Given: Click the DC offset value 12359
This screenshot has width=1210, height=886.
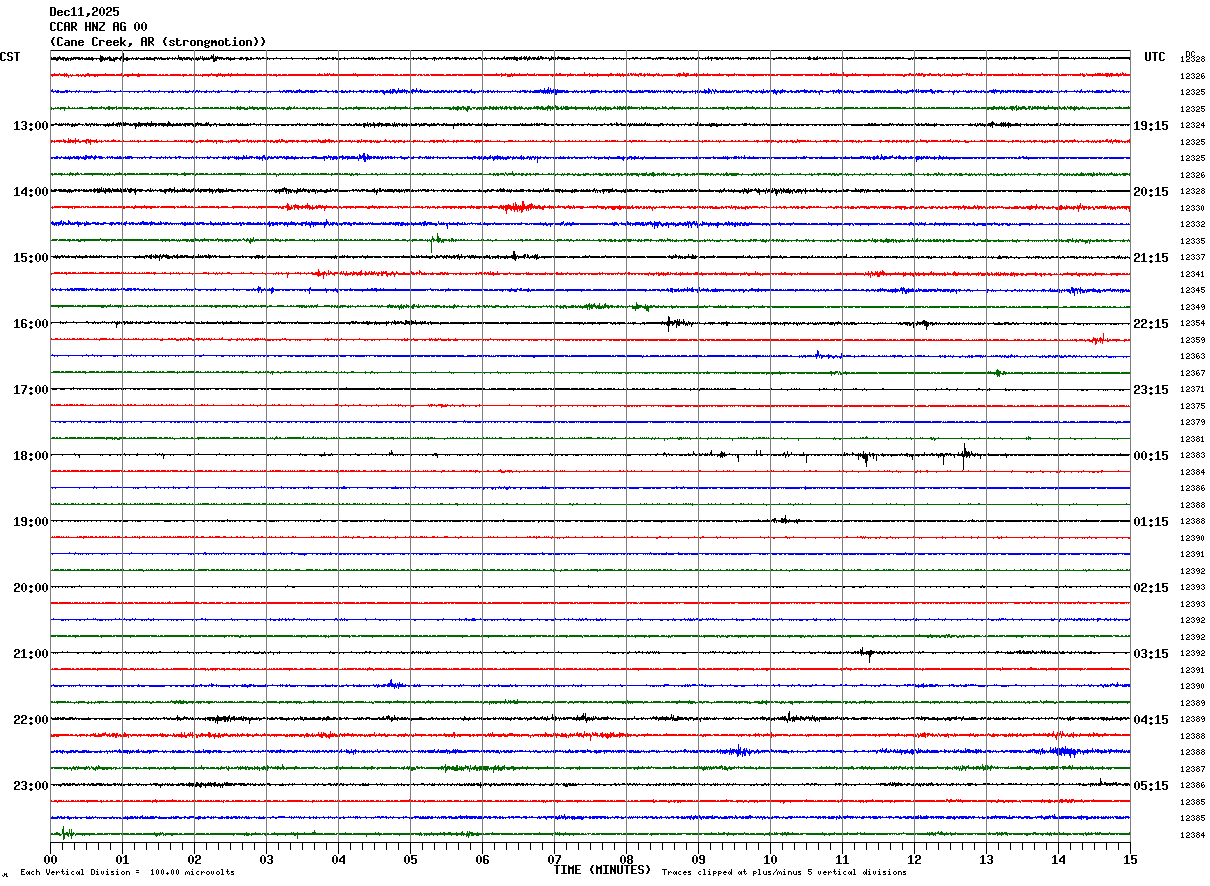Looking at the screenshot, I should click(1192, 340).
